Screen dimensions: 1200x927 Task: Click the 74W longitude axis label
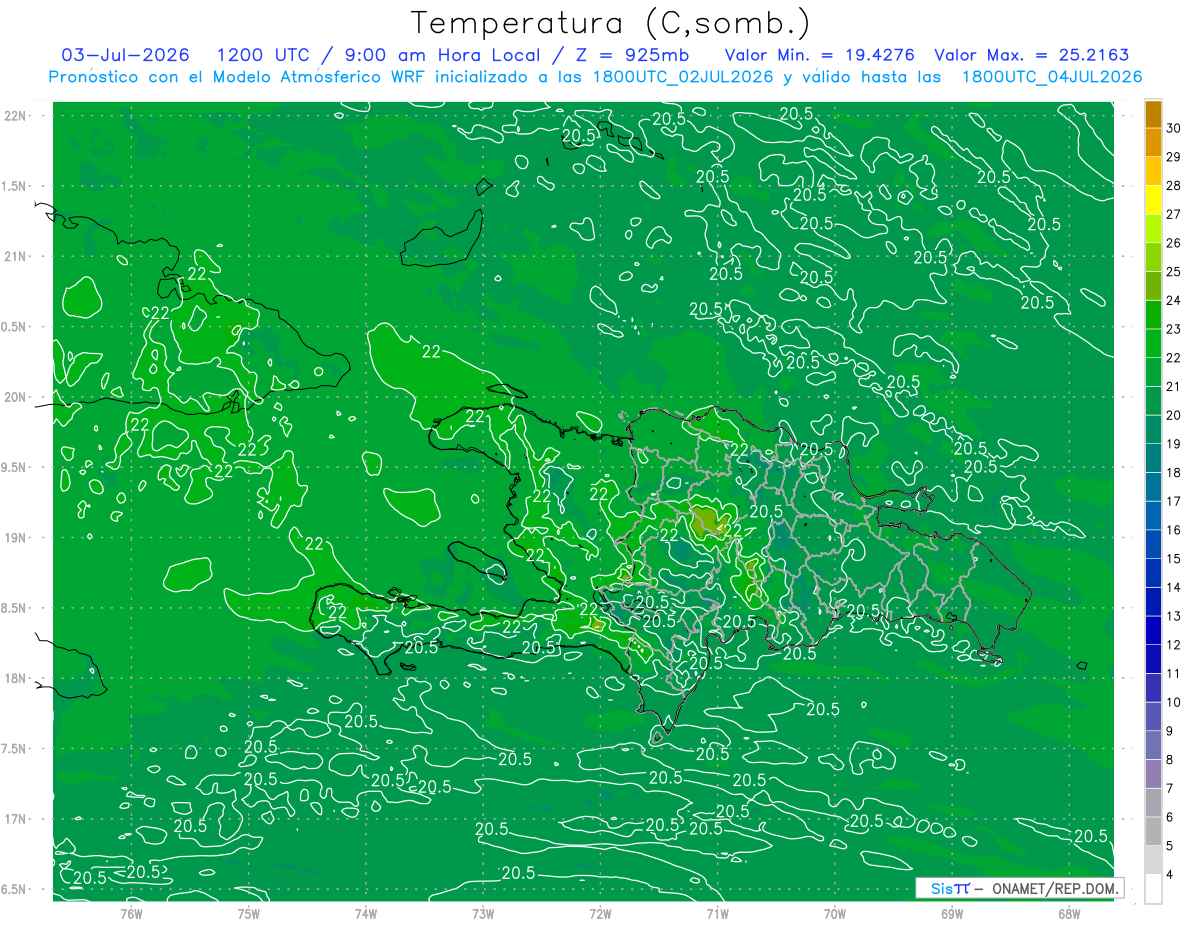365,914
